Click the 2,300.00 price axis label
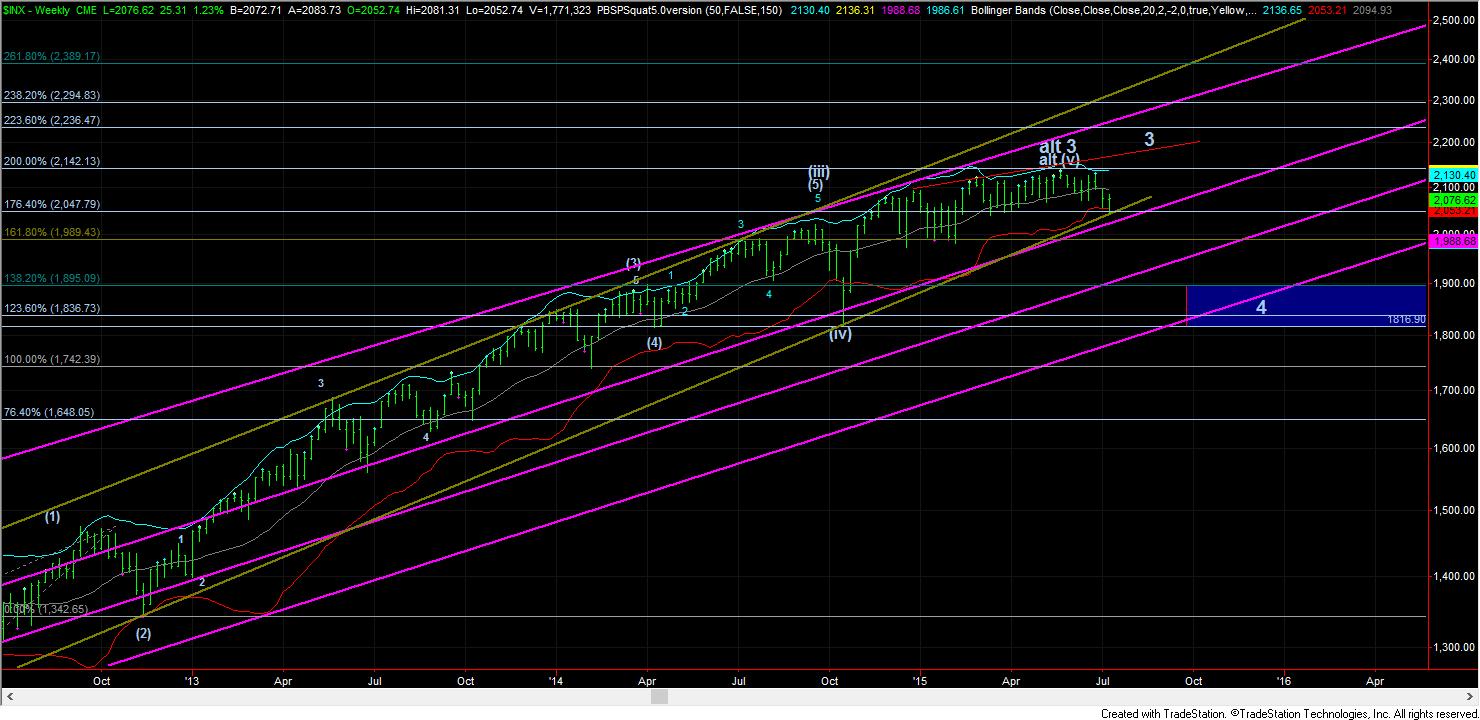The width and height of the screenshot is (1480, 720). 1453,100
